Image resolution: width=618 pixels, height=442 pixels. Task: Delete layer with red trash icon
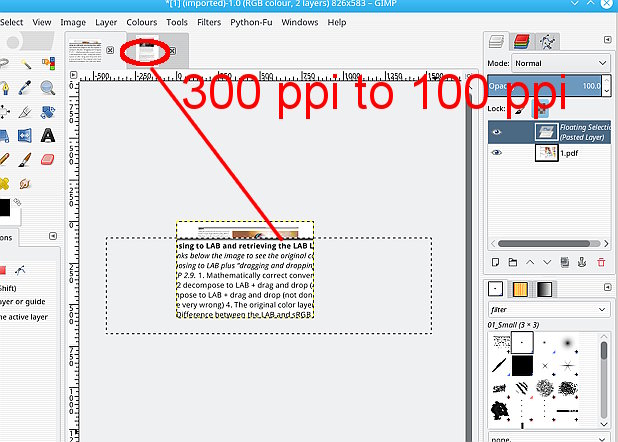(600, 262)
